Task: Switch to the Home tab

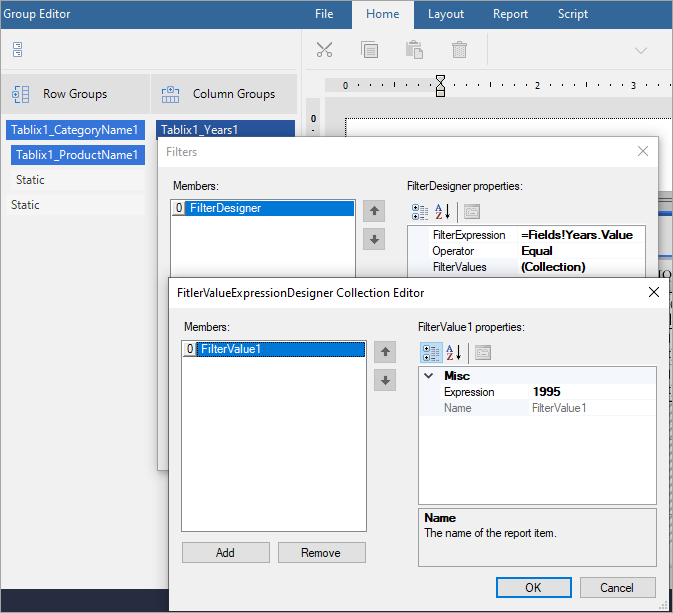Action: pos(382,14)
